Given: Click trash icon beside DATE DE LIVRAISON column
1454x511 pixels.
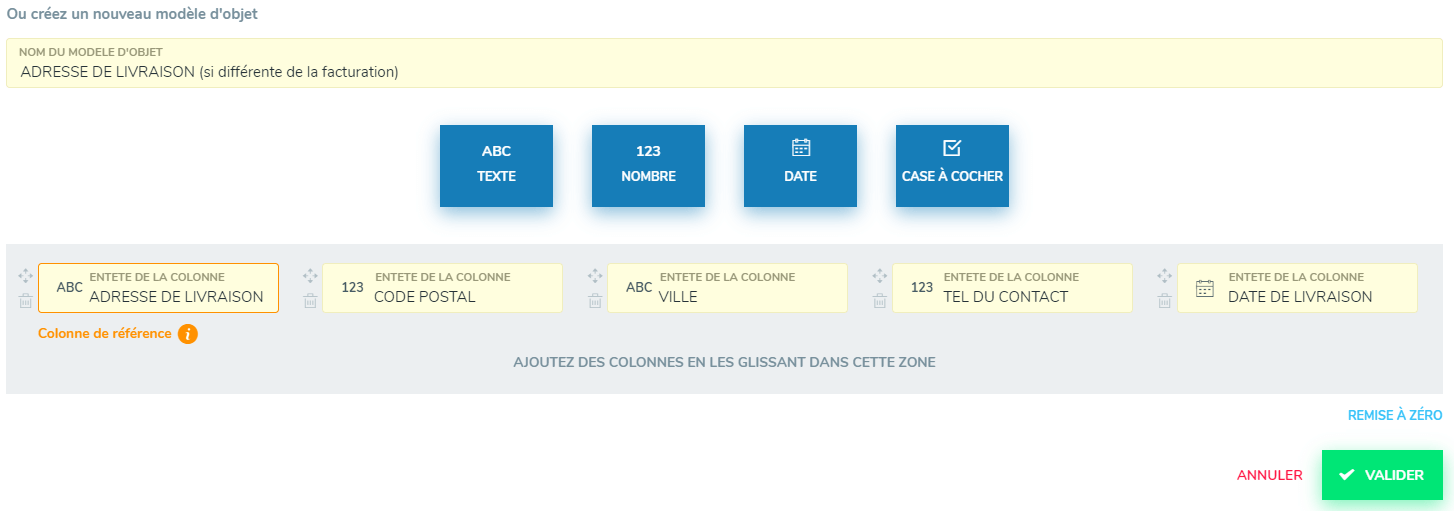Looking at the screenshot, I should pos(1164,300).
